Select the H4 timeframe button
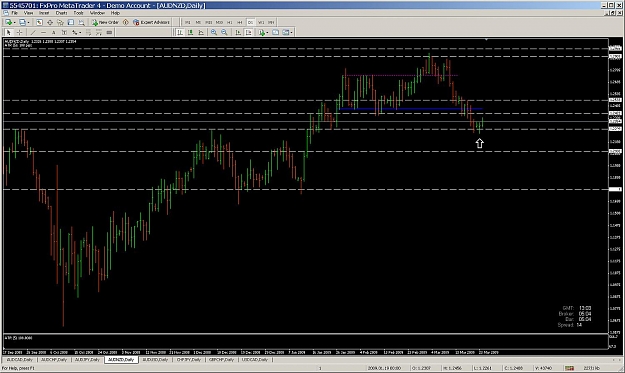The image size is (625, 373). 240,22
